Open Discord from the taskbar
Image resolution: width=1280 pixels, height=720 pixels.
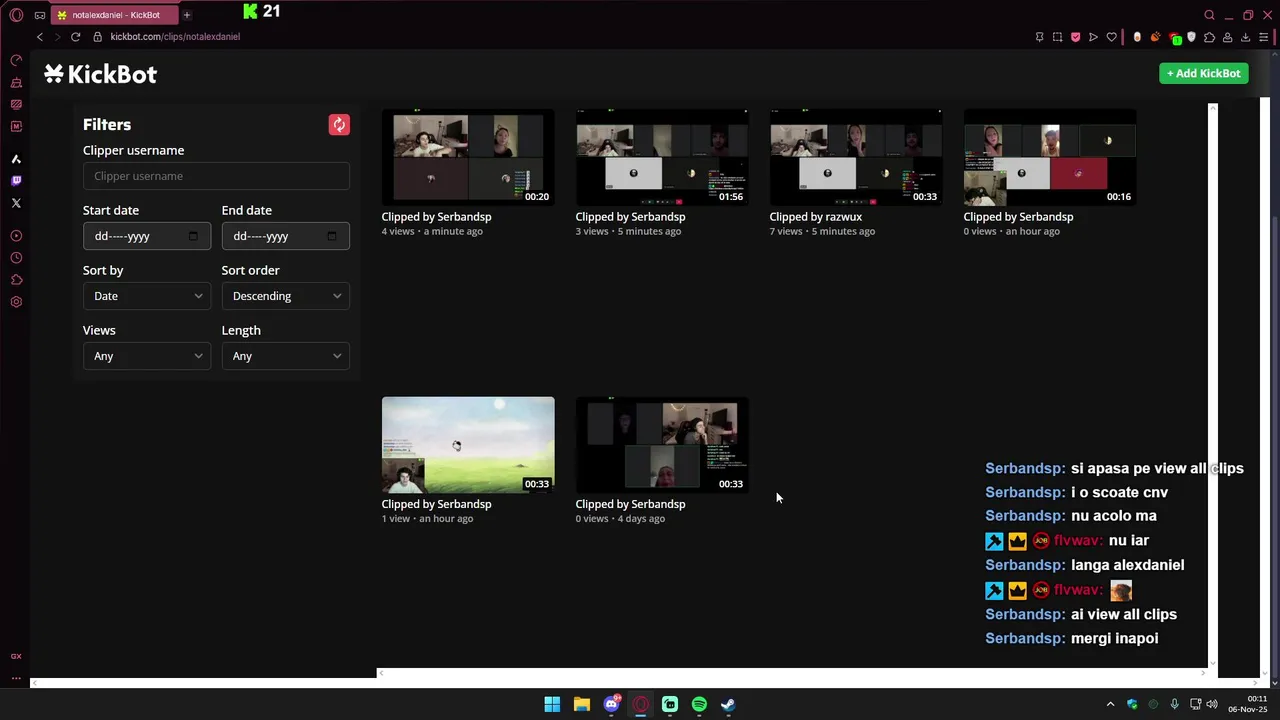(611, 704)
